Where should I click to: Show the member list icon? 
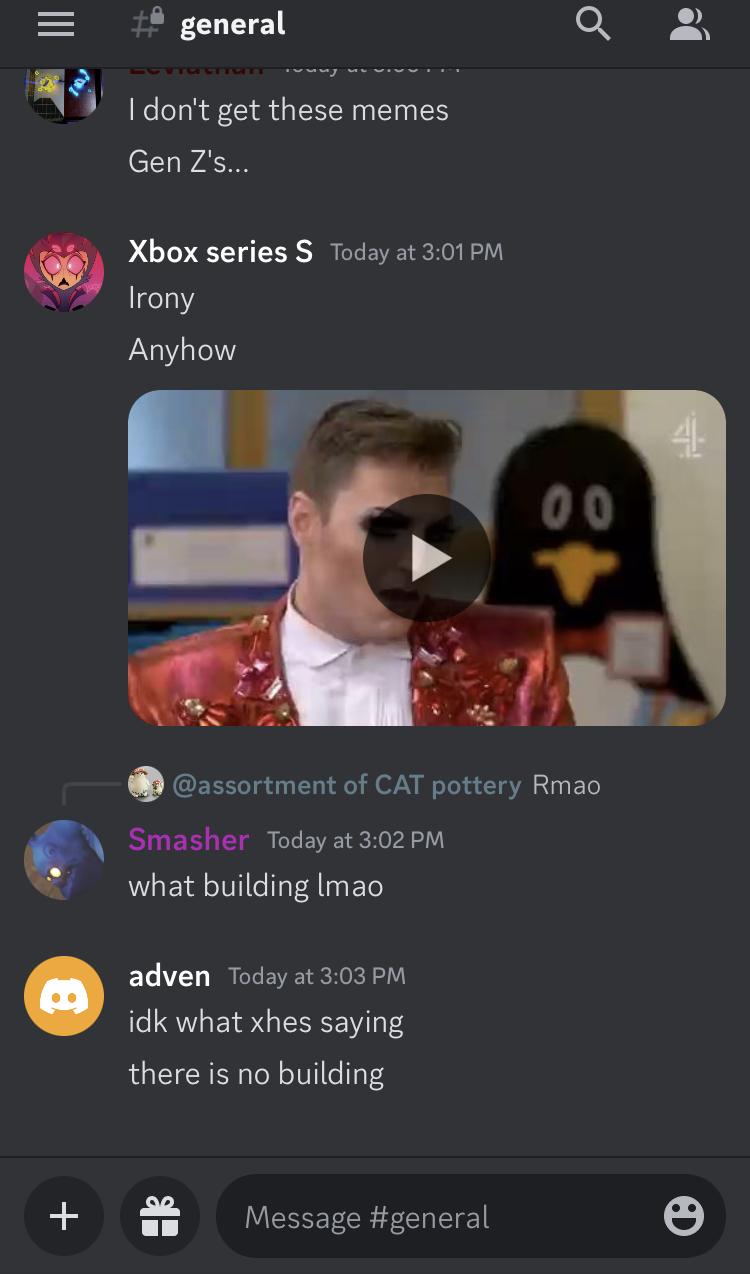click(x=689, y=24)
